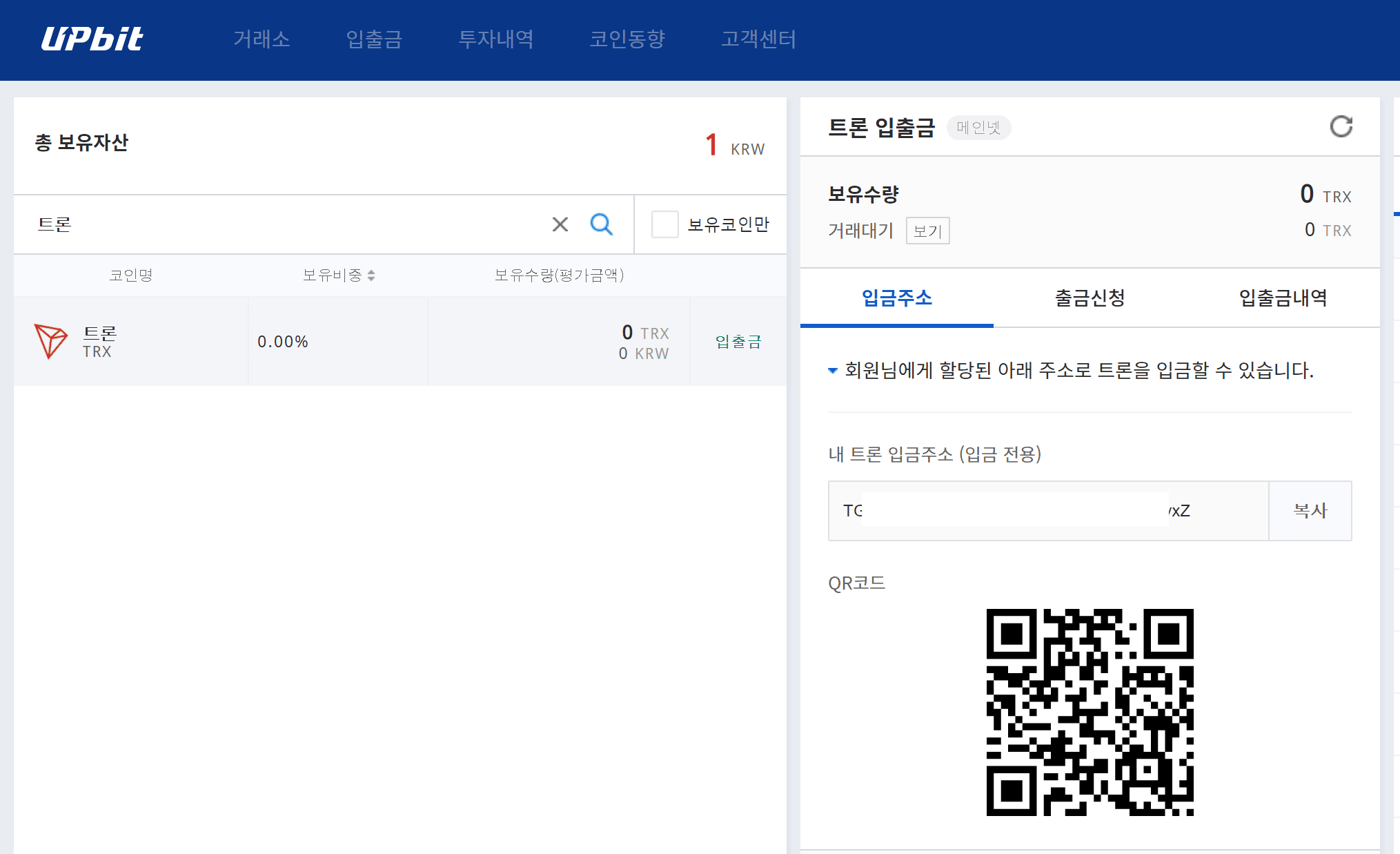Viewport: 1400px width, 854px height.
Task: Click the magnifier search icon
Action: [601, 224]
